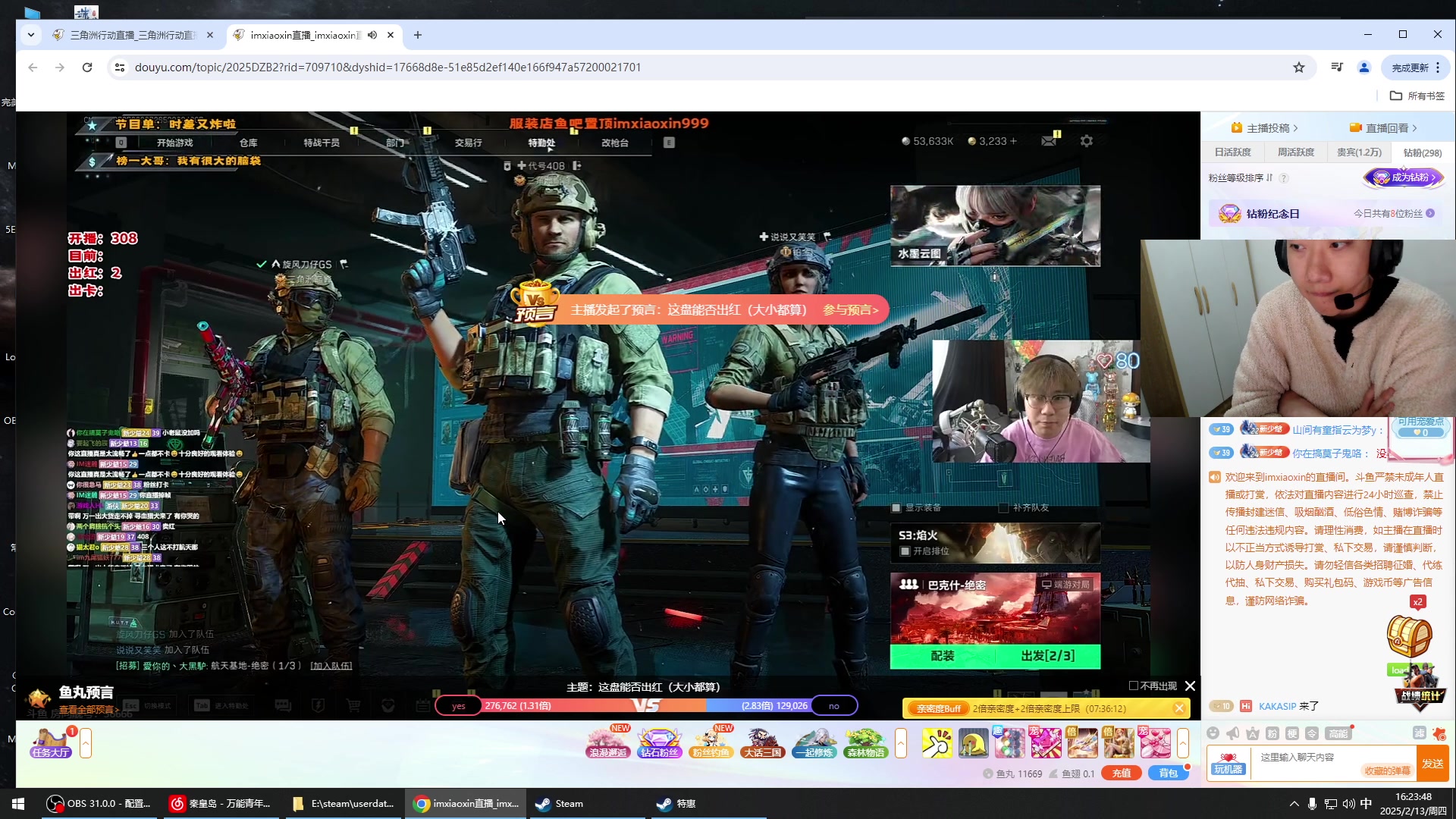The image size is (1456, 819).
Task: Open the media control icon in Chrome toolbar
Action: point(1337,67)
